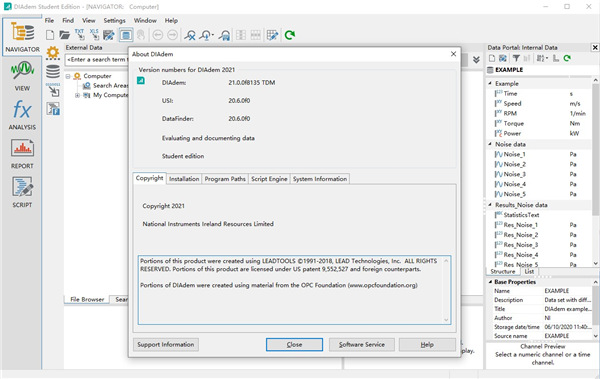Screen dimensions: 600x379
Task: Open the View menu
Action: tap(88, 20)
